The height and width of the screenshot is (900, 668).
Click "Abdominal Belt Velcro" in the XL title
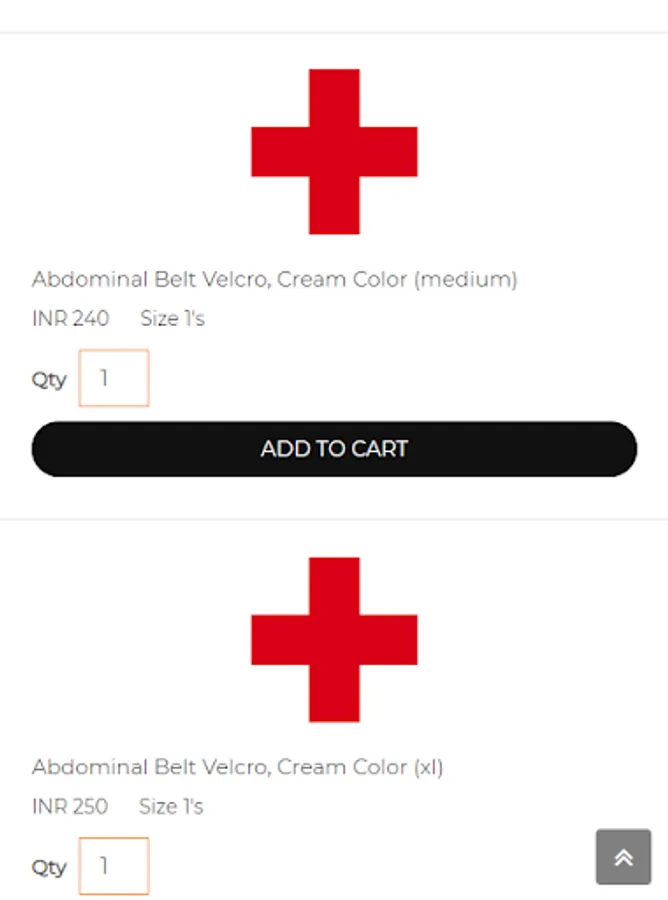point(148,767)
